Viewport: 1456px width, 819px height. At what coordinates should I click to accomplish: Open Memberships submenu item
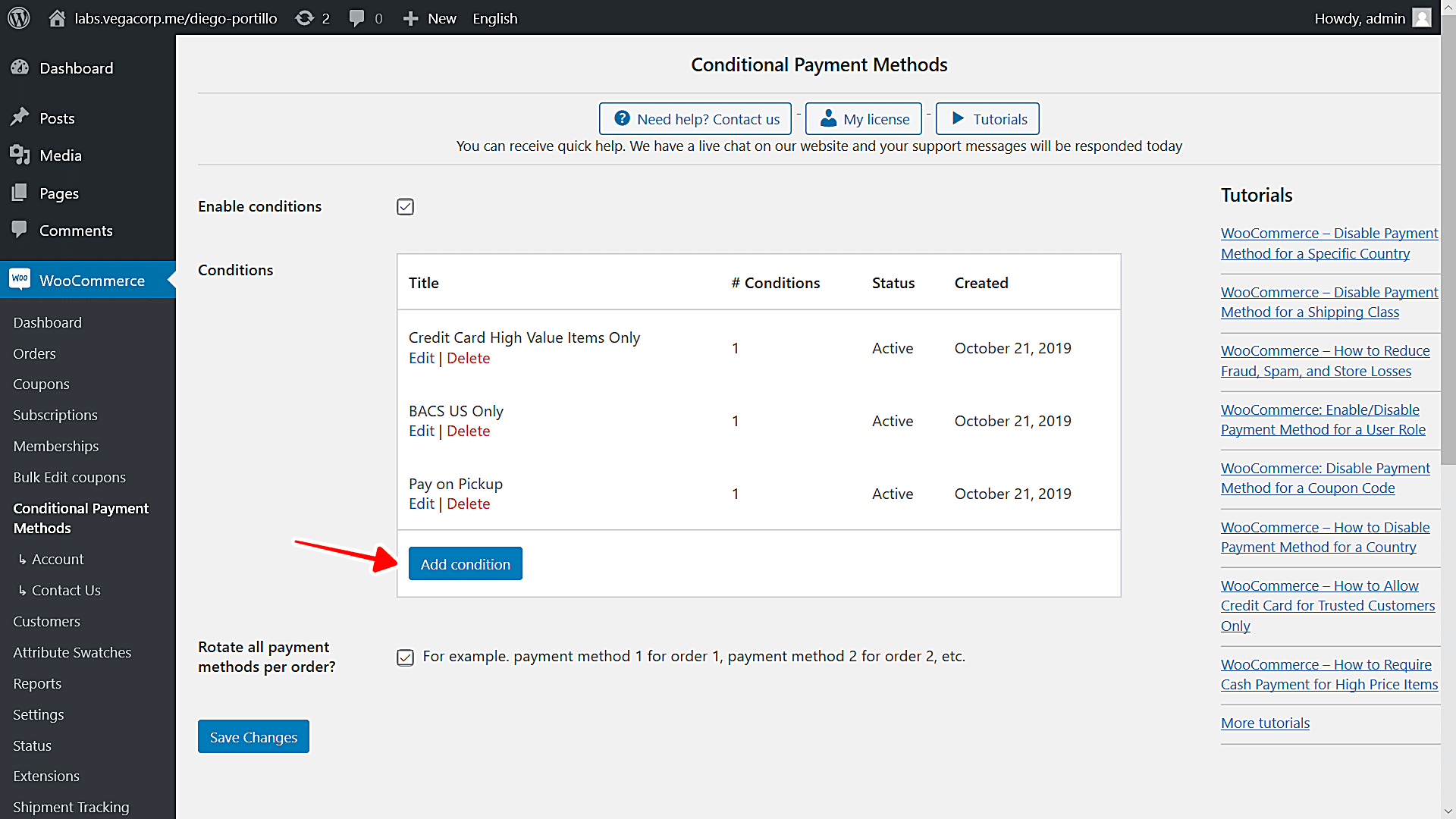click(x=56, y=447)
